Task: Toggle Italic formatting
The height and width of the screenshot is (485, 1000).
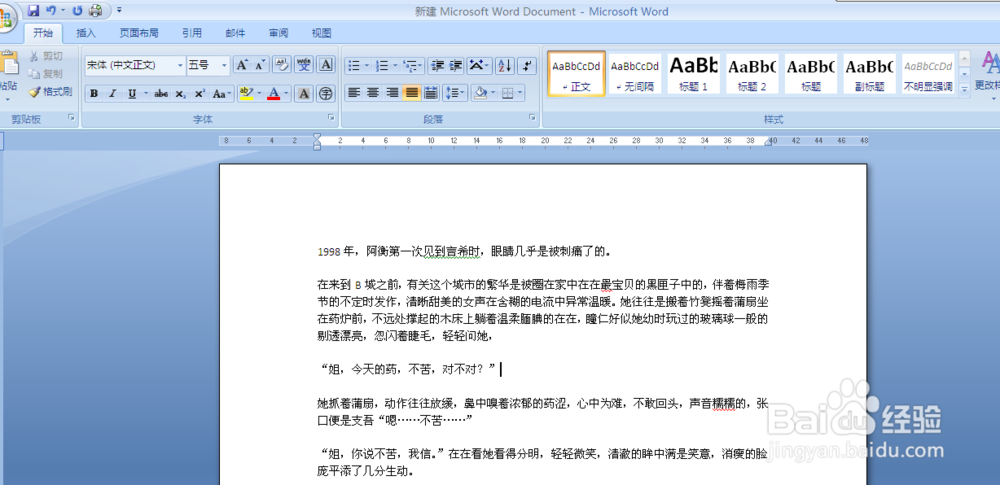Action: point(112,94)
